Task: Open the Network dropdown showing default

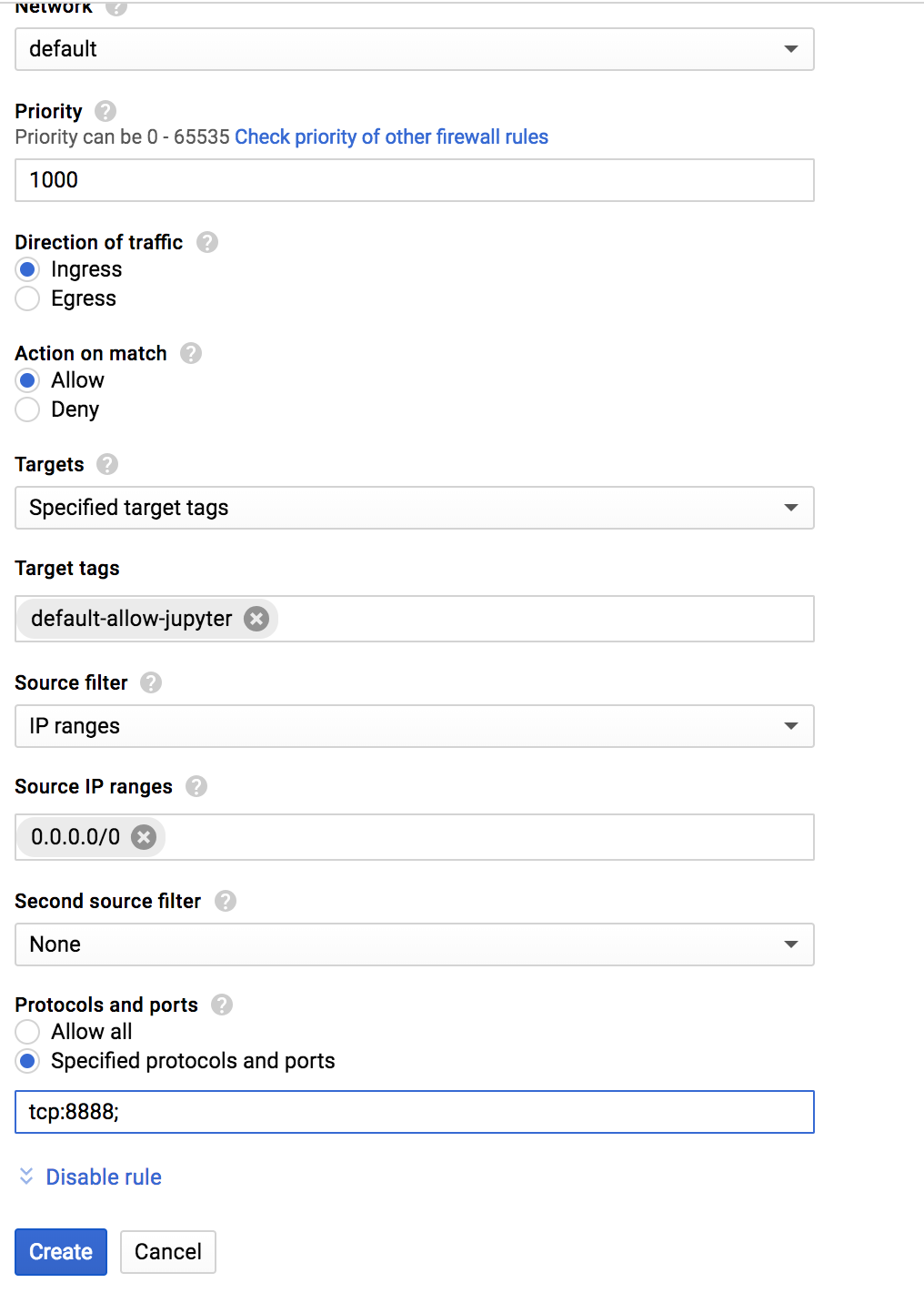Action: [414, 49]
